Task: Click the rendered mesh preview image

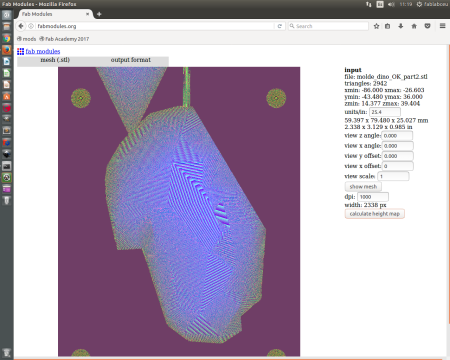Action: [179, 212]
